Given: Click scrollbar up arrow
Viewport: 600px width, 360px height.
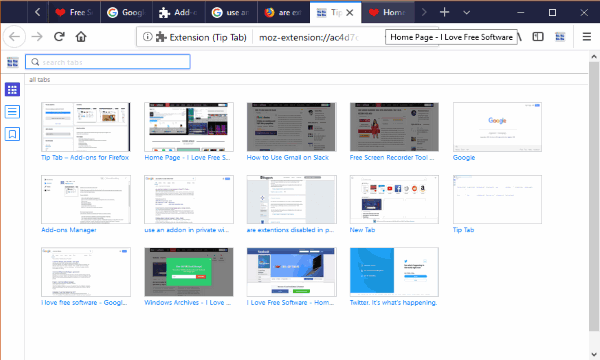Looking at the screenshot, I should coord(594,57).
